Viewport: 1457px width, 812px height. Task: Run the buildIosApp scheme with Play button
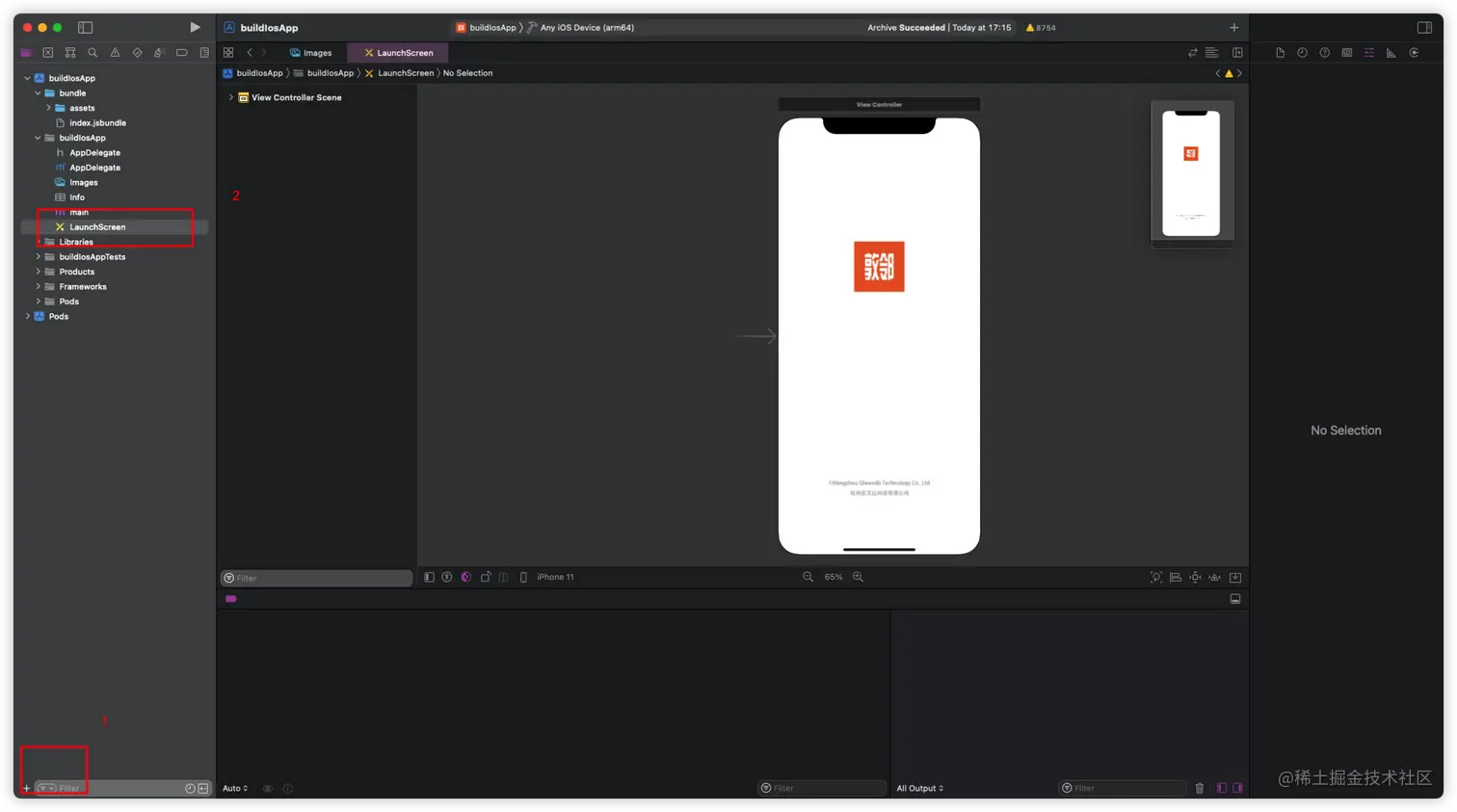pyautogui.click(x=195, y=27)
